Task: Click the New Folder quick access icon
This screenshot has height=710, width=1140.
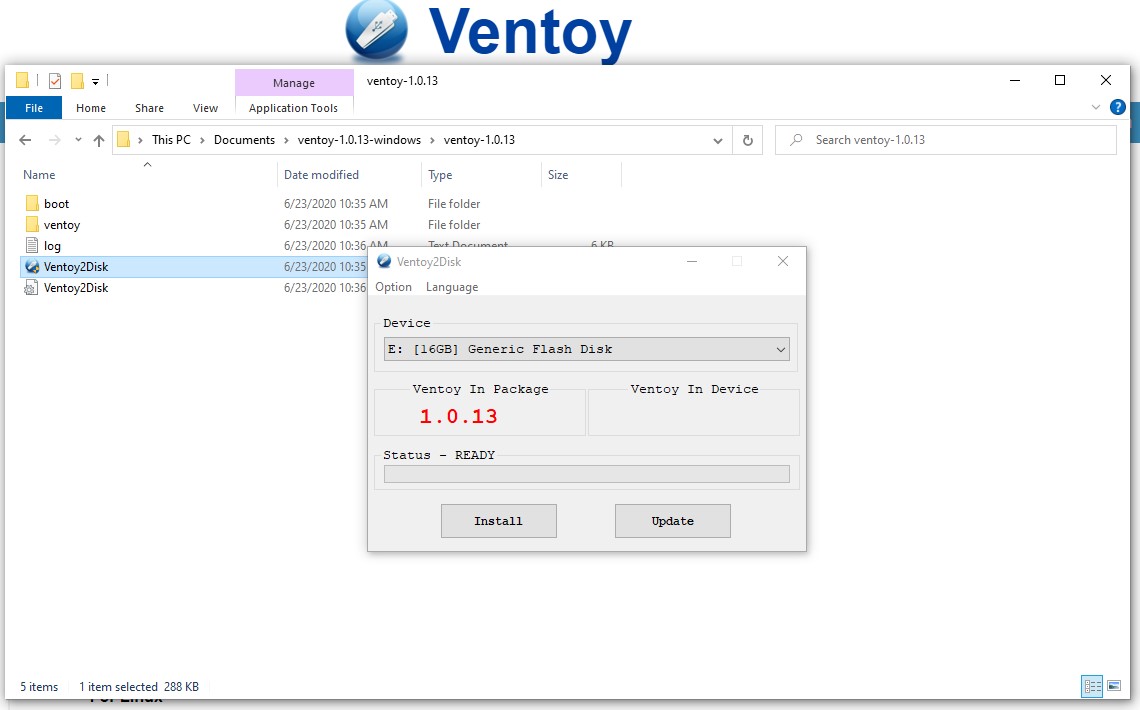Action: [77, 81]
